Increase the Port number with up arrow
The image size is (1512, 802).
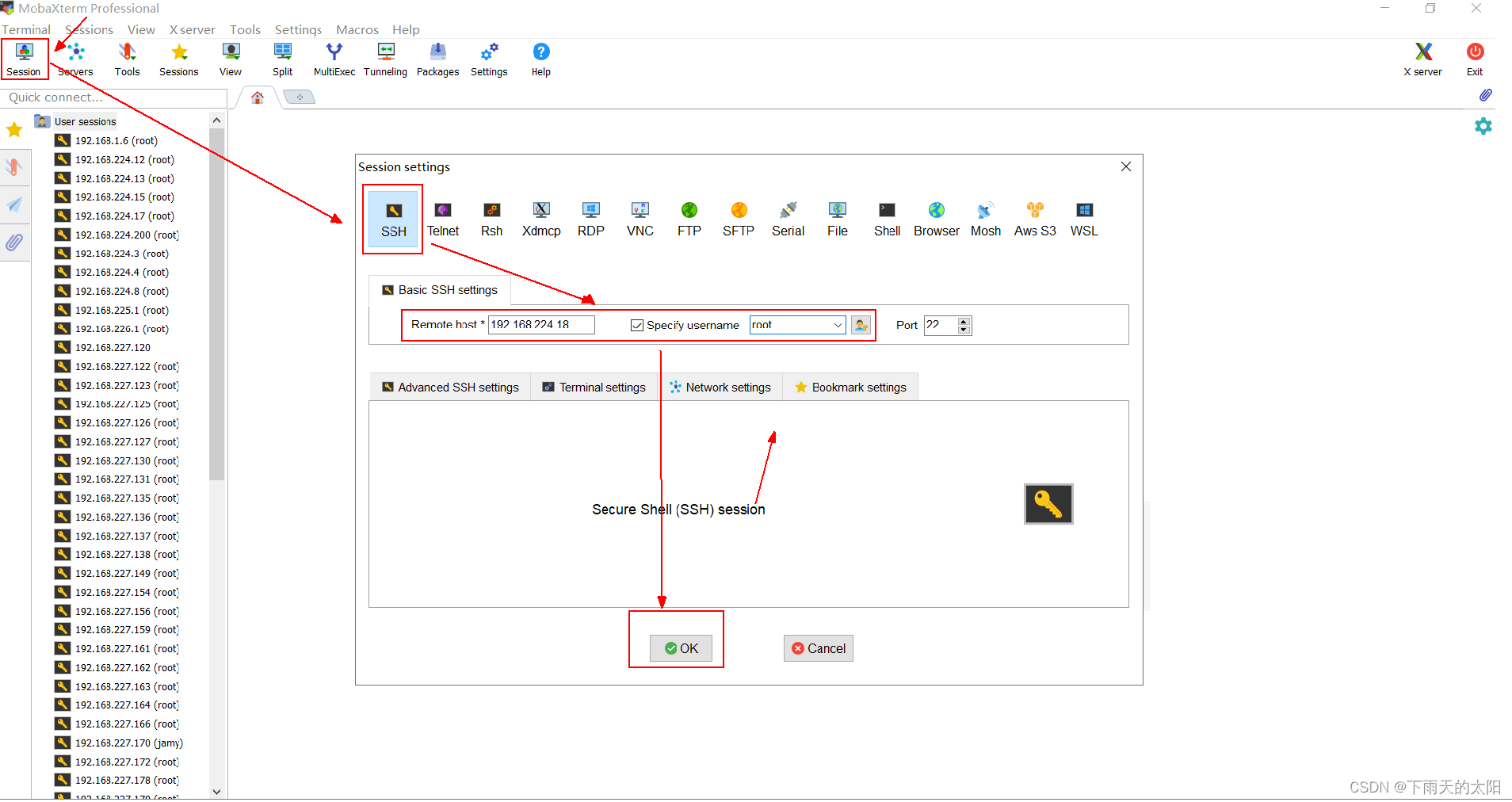coord(964,321)
